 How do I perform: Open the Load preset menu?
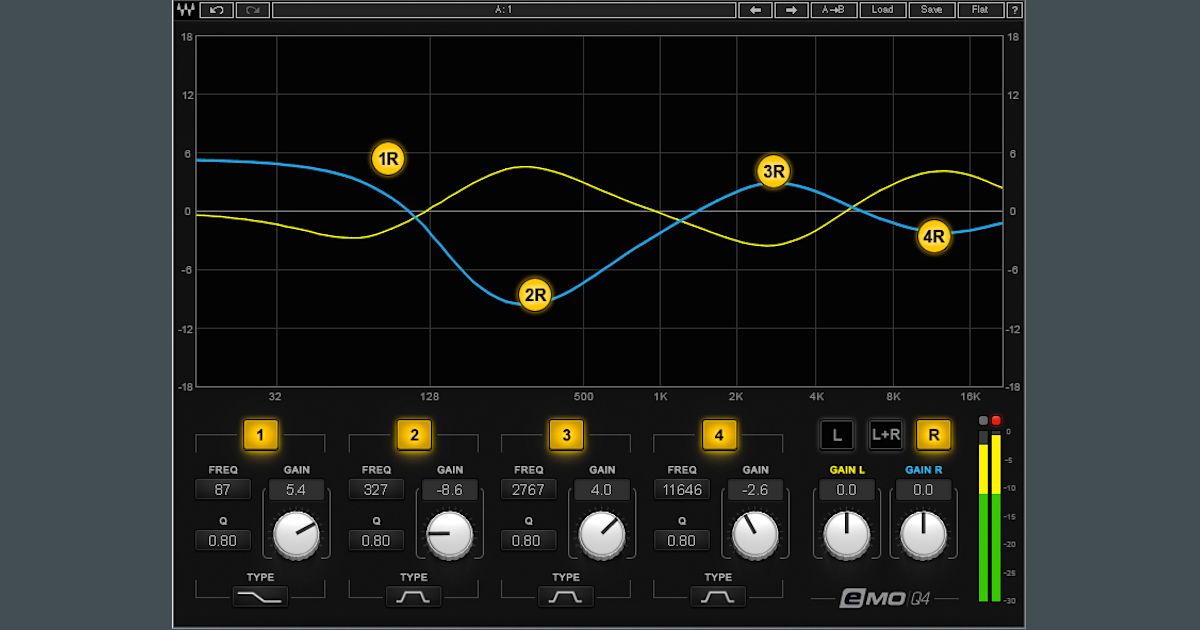(x=884, y=10)
